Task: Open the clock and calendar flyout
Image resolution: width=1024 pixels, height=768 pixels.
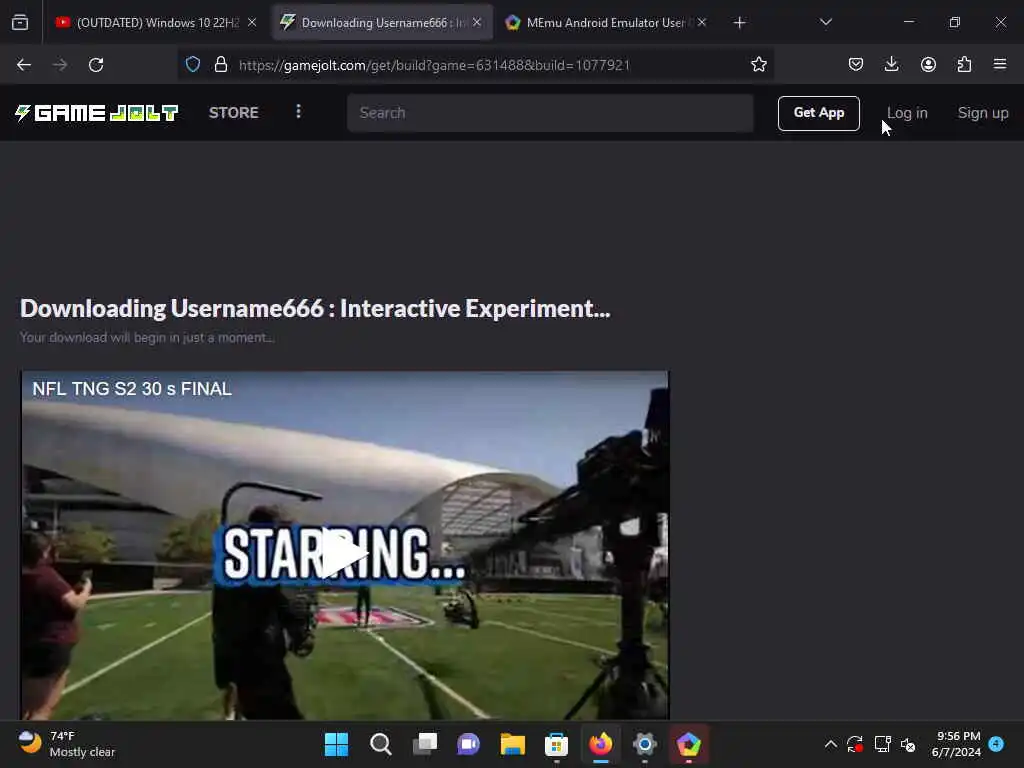Action: click(x=957, y=744)
